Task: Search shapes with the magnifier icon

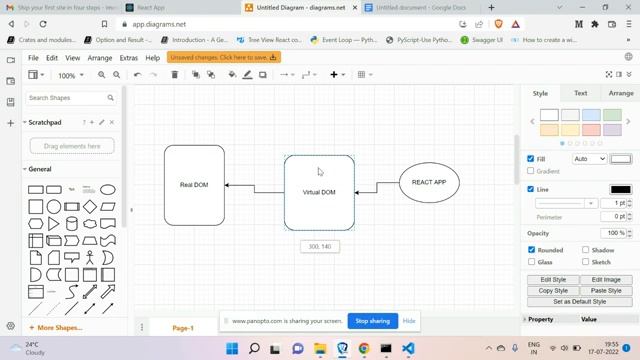Action: pyautogui.click(x=111, y=98)
